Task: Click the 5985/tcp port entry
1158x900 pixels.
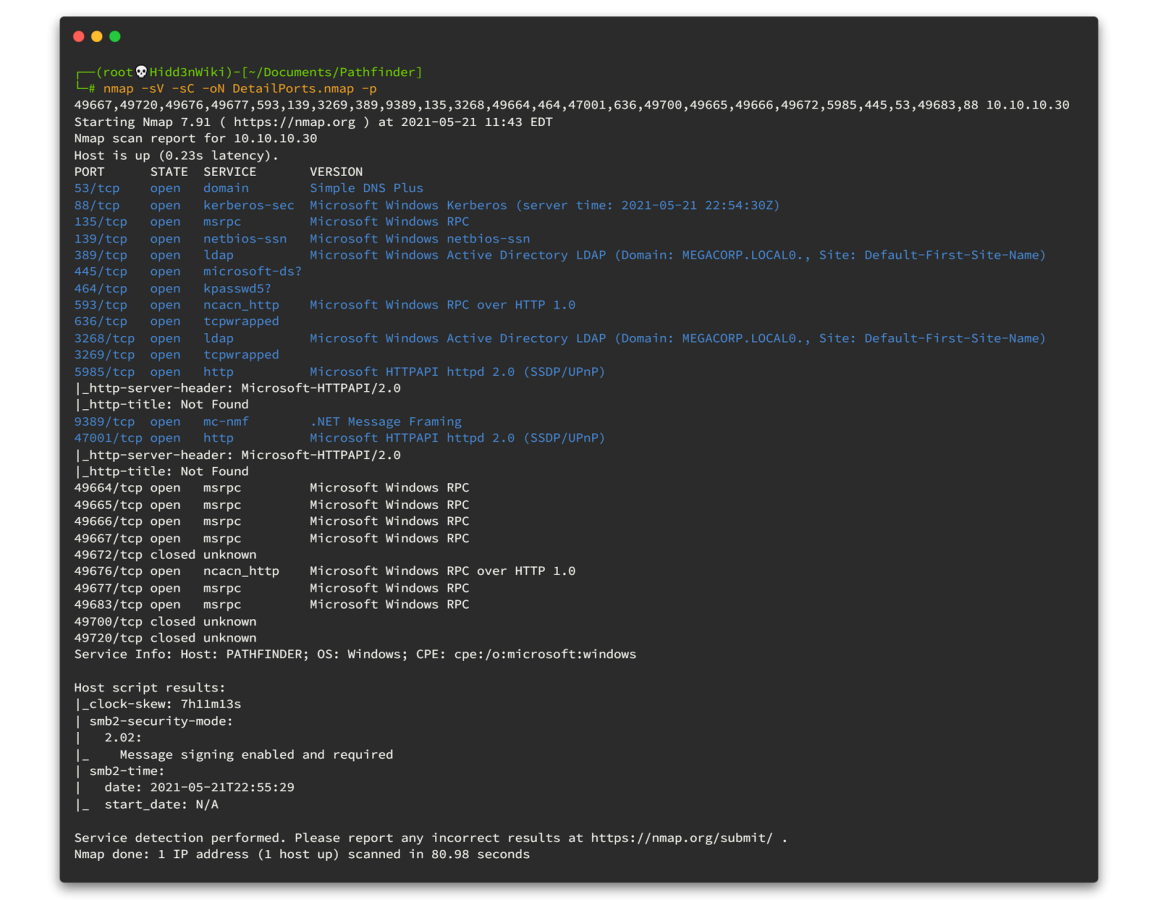Action: pyautogui.click(x=104, y=371)
